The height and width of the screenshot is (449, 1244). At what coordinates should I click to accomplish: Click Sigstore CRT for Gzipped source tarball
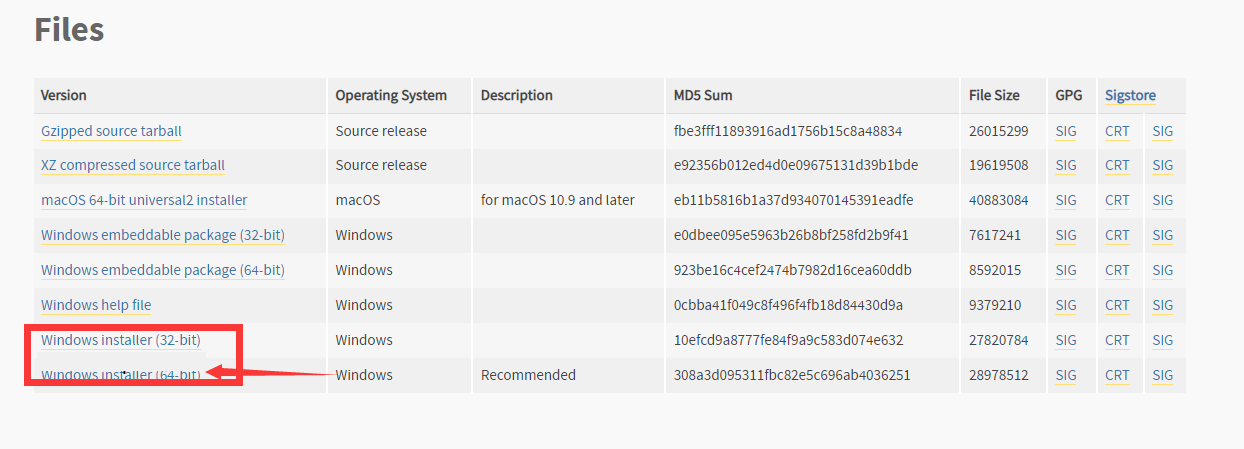tap(1117, 131)
